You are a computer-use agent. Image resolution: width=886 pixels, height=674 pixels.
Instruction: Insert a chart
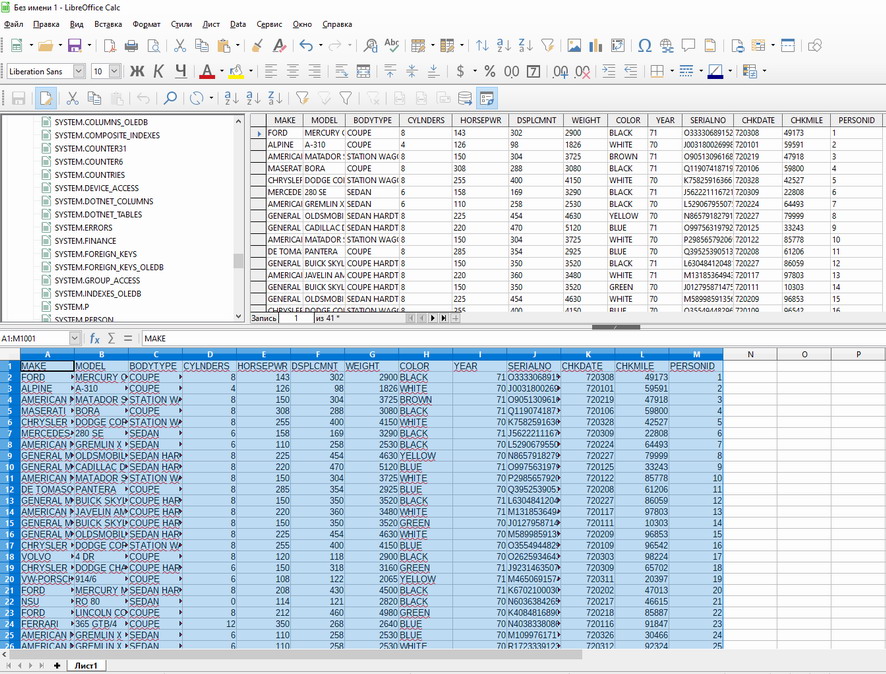595,47
